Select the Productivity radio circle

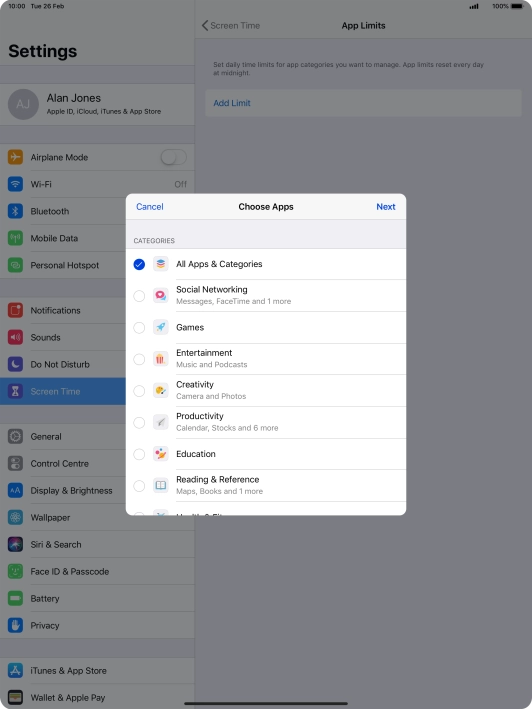point(139,422)
